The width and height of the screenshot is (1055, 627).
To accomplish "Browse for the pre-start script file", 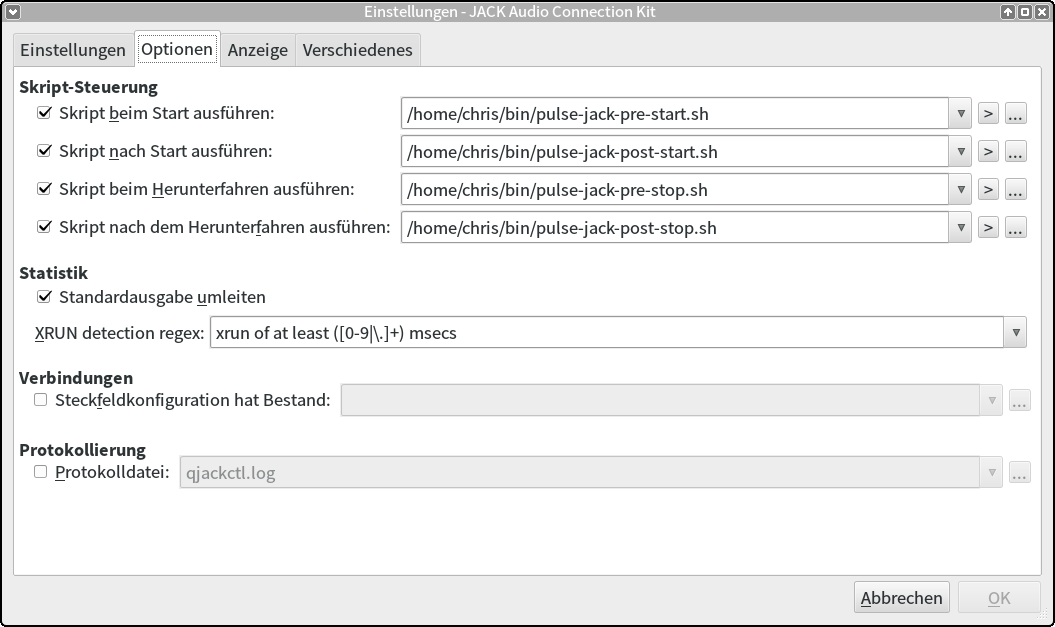I will pos(1015,114).
